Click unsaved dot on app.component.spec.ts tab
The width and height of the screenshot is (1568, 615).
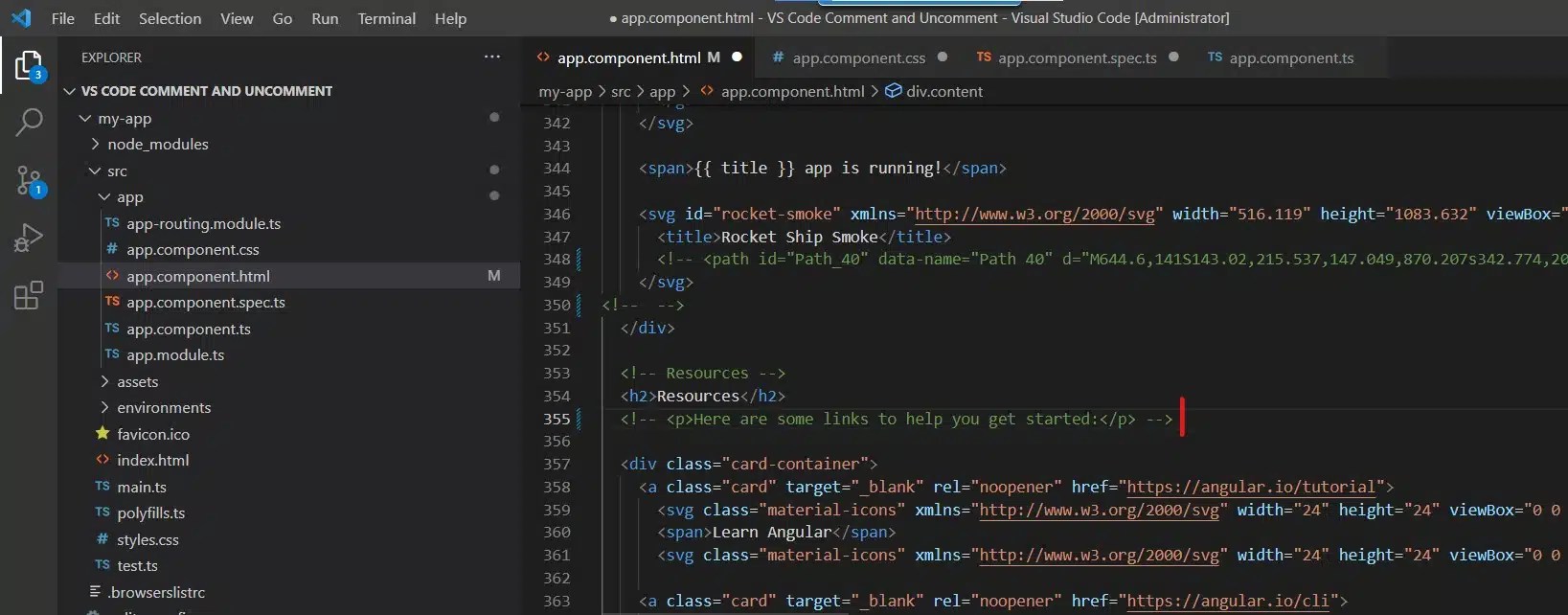(x=1173, y=57)
